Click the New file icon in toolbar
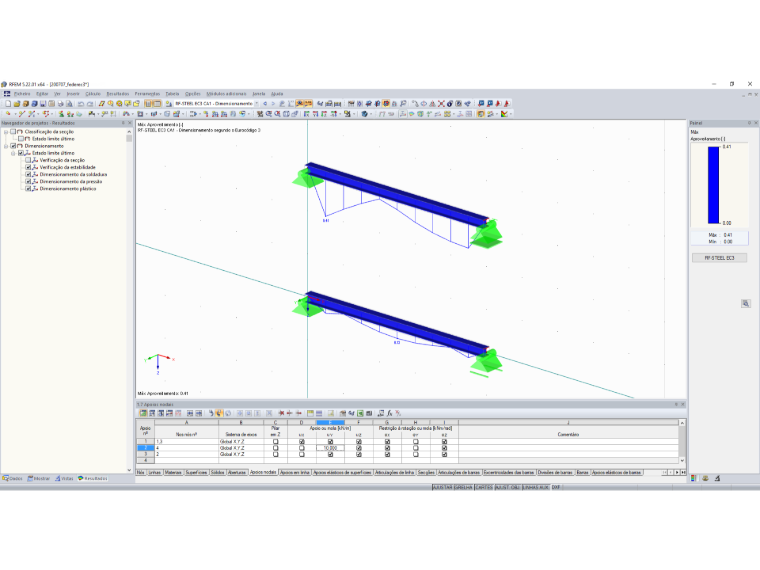 pyautogui.click(x=8, y=104)
